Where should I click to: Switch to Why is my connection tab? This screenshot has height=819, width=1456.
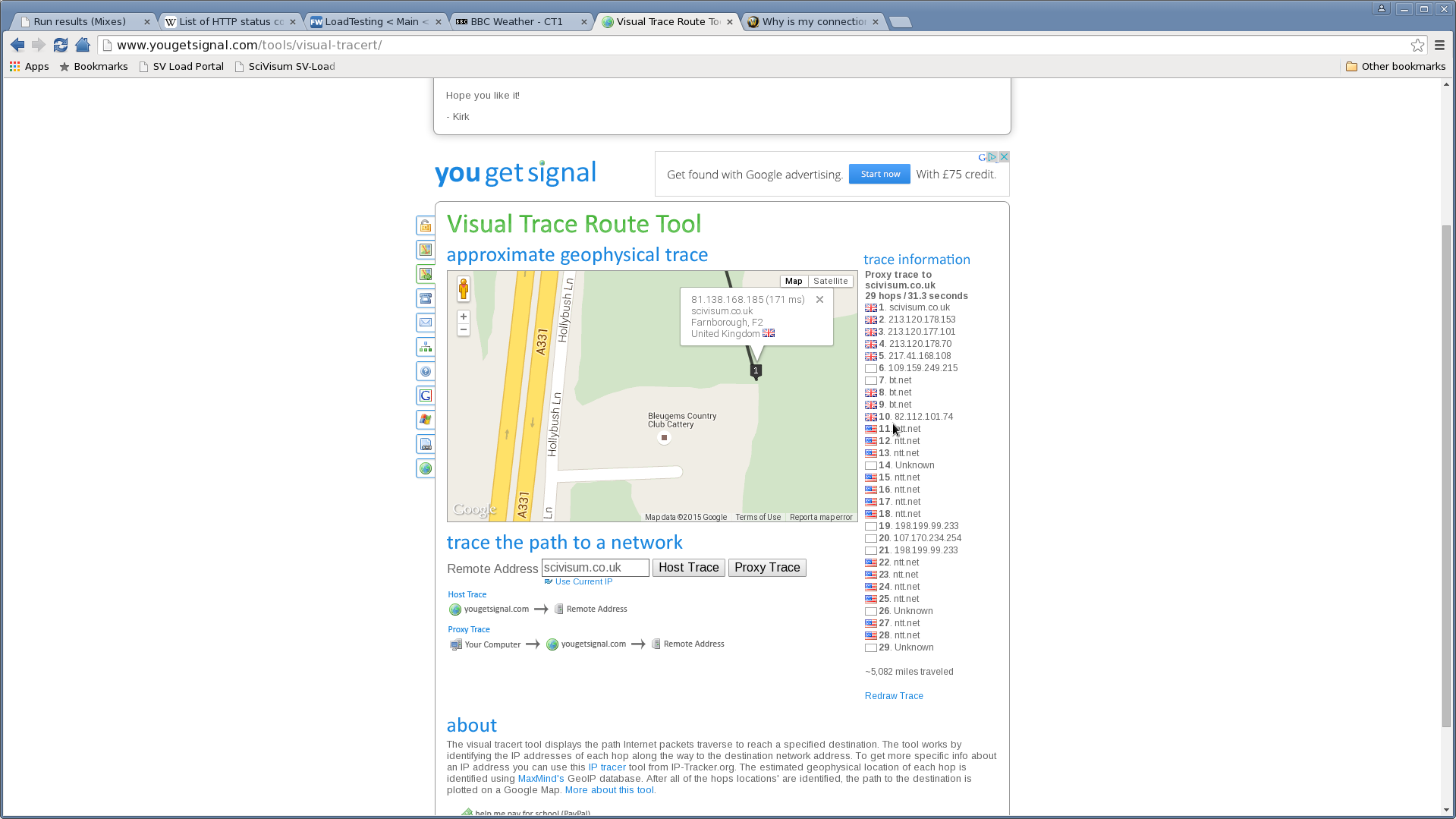pyautogui.click(x=814, y=21)
